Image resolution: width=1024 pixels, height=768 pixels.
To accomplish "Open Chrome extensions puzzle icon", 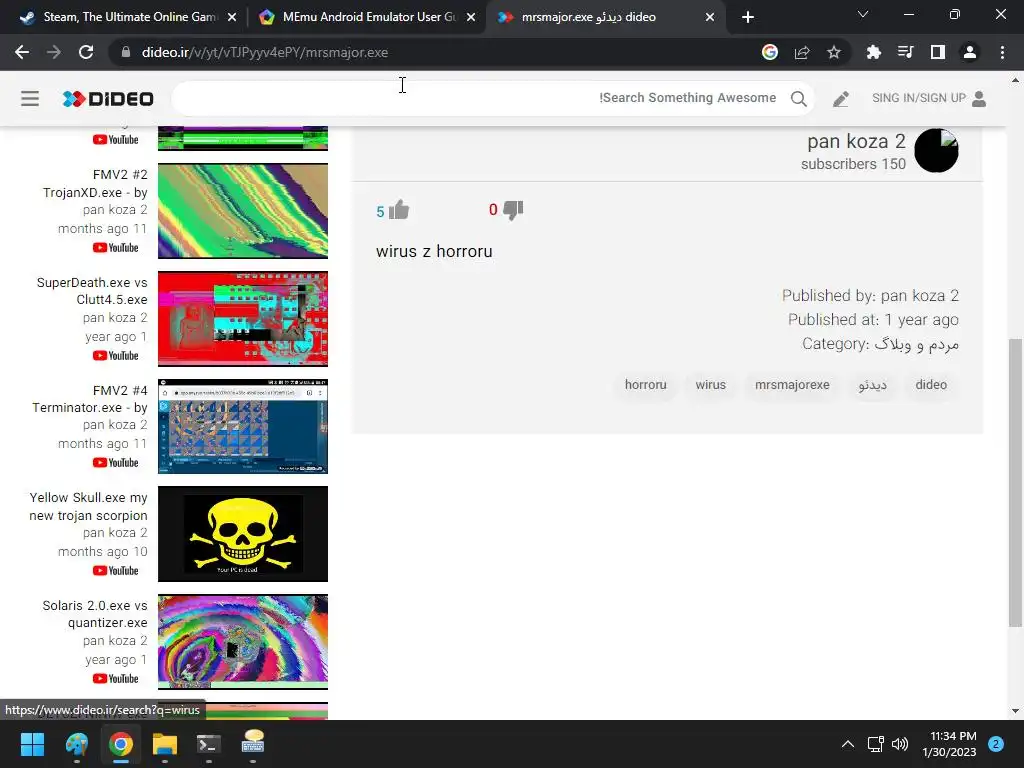I will click(x=873, y=52).
